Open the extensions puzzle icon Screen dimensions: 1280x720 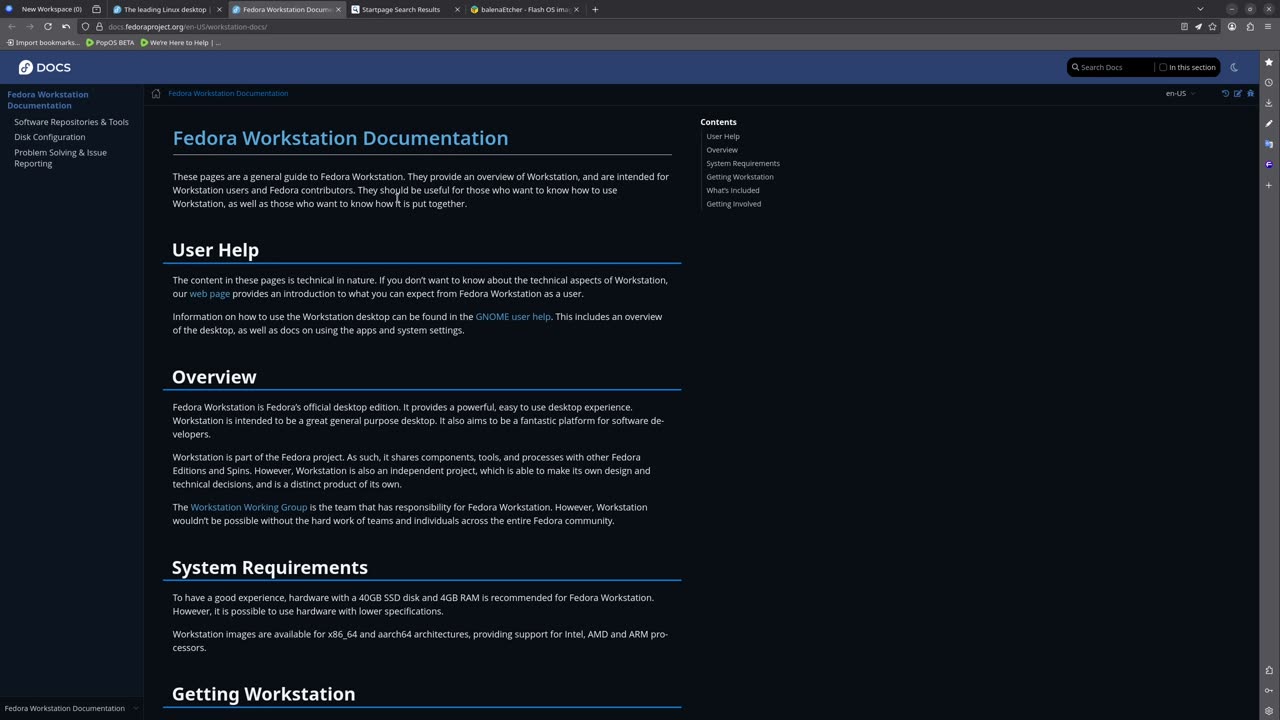1250,26
